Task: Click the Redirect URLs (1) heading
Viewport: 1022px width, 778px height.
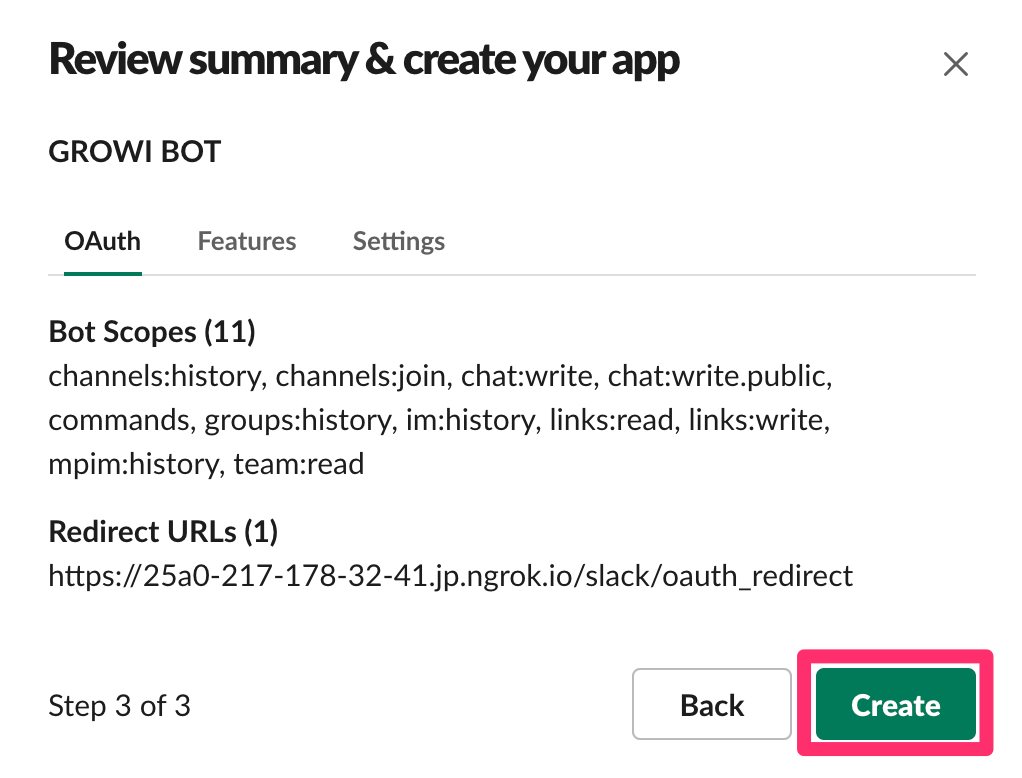Action: tap(163, 532)
